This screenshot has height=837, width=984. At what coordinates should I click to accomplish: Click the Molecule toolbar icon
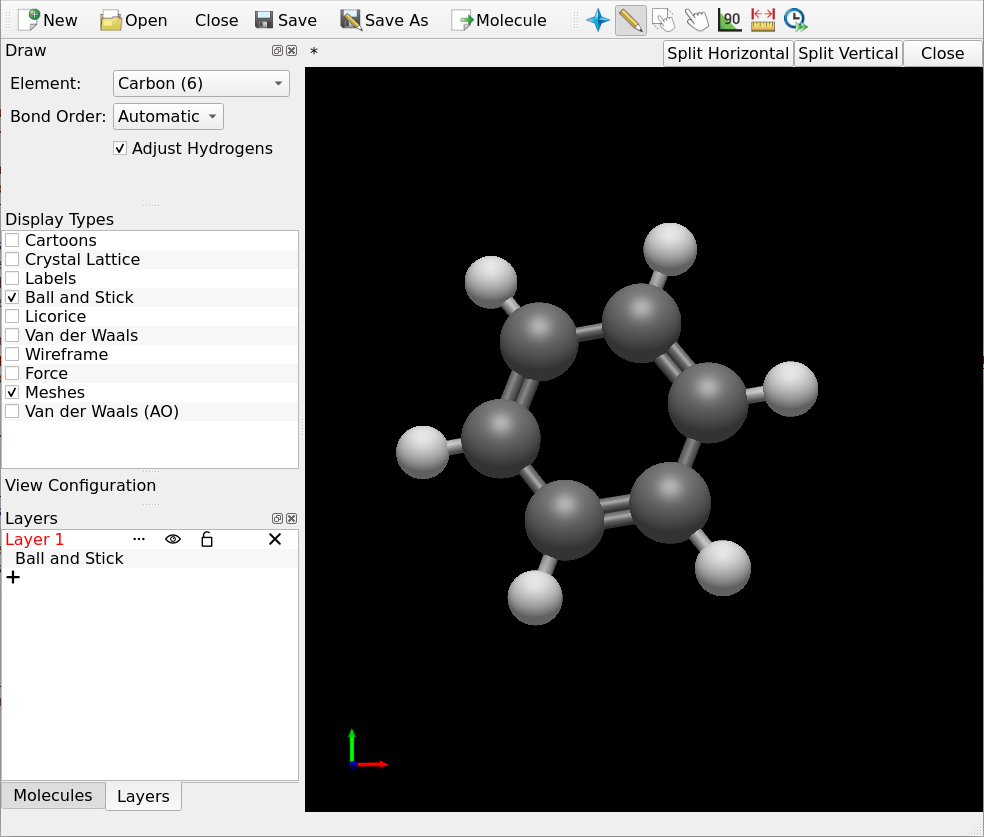click(x=499, y=19)
